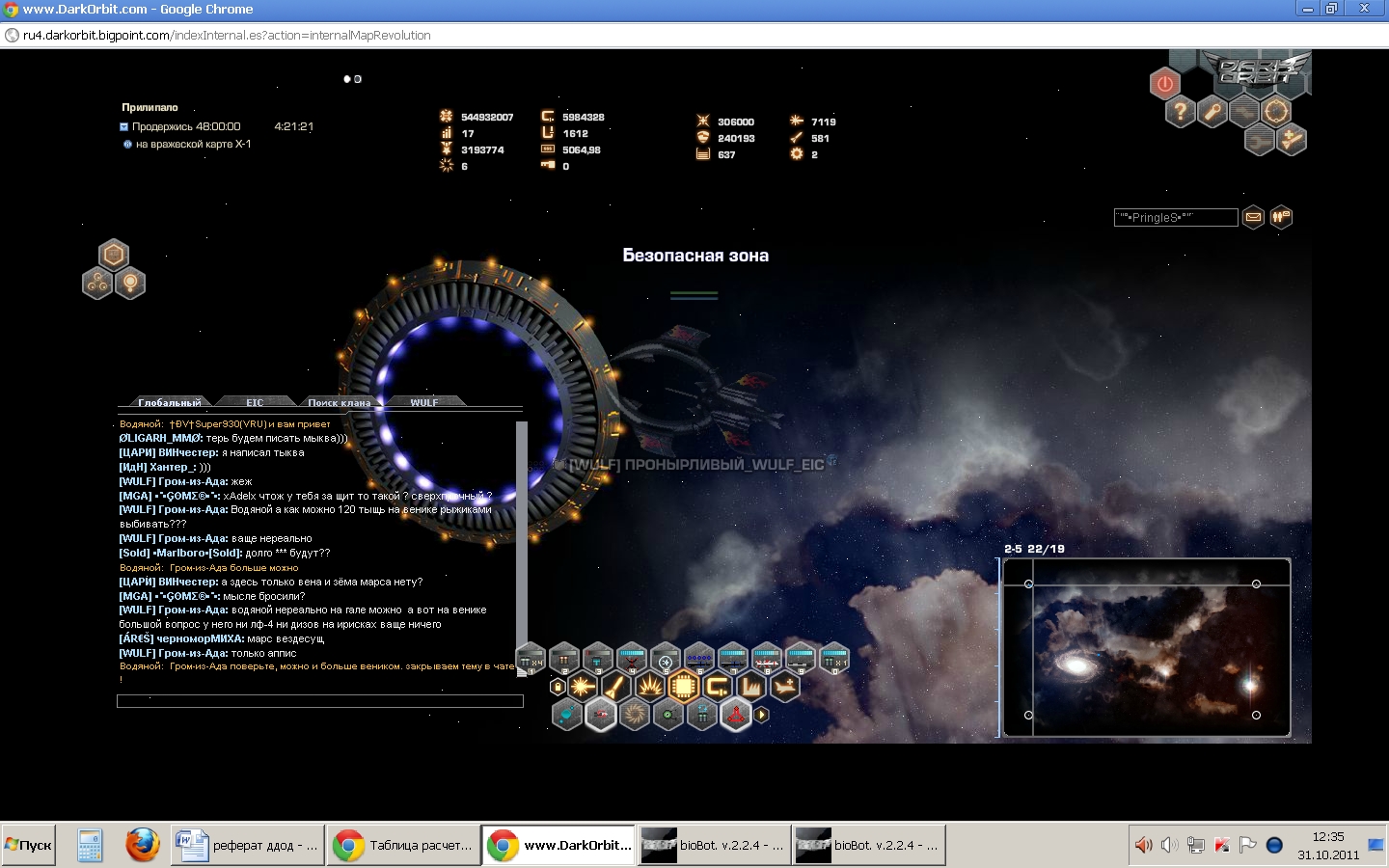Select the highlighted CPU chip category

click(x=683, y=687)
